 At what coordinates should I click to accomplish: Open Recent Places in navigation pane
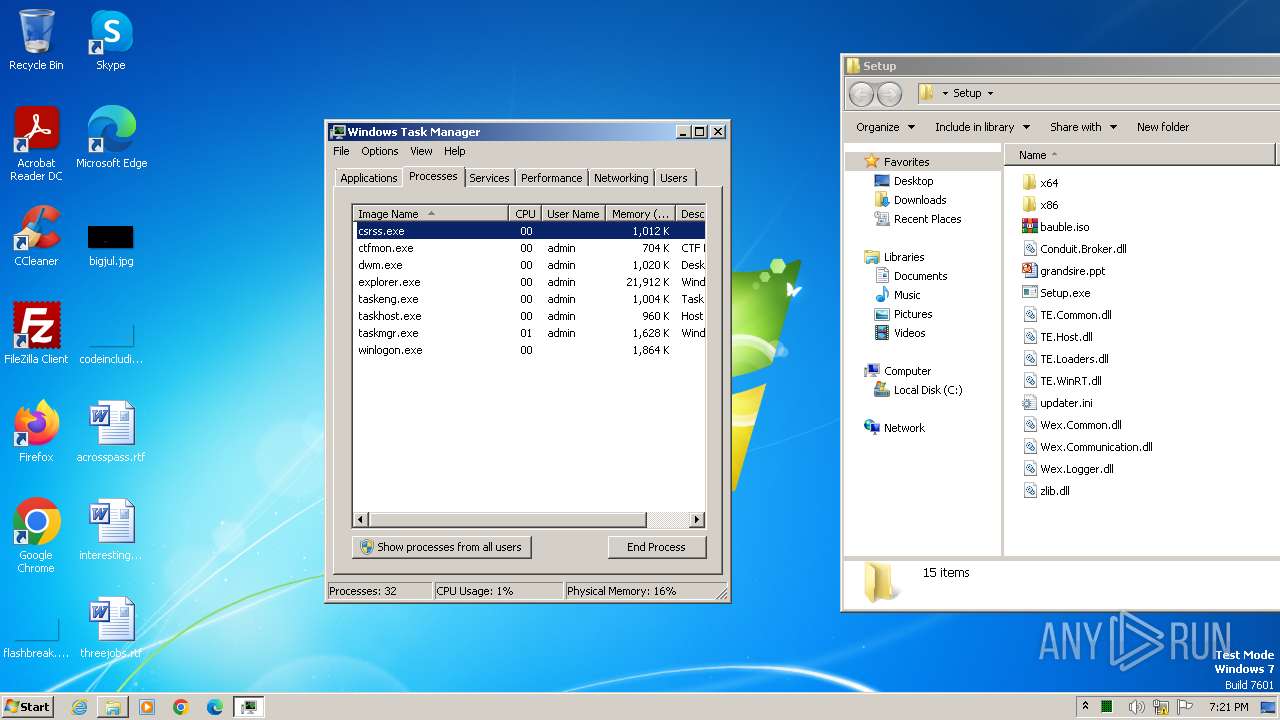(x=927, y=219)
